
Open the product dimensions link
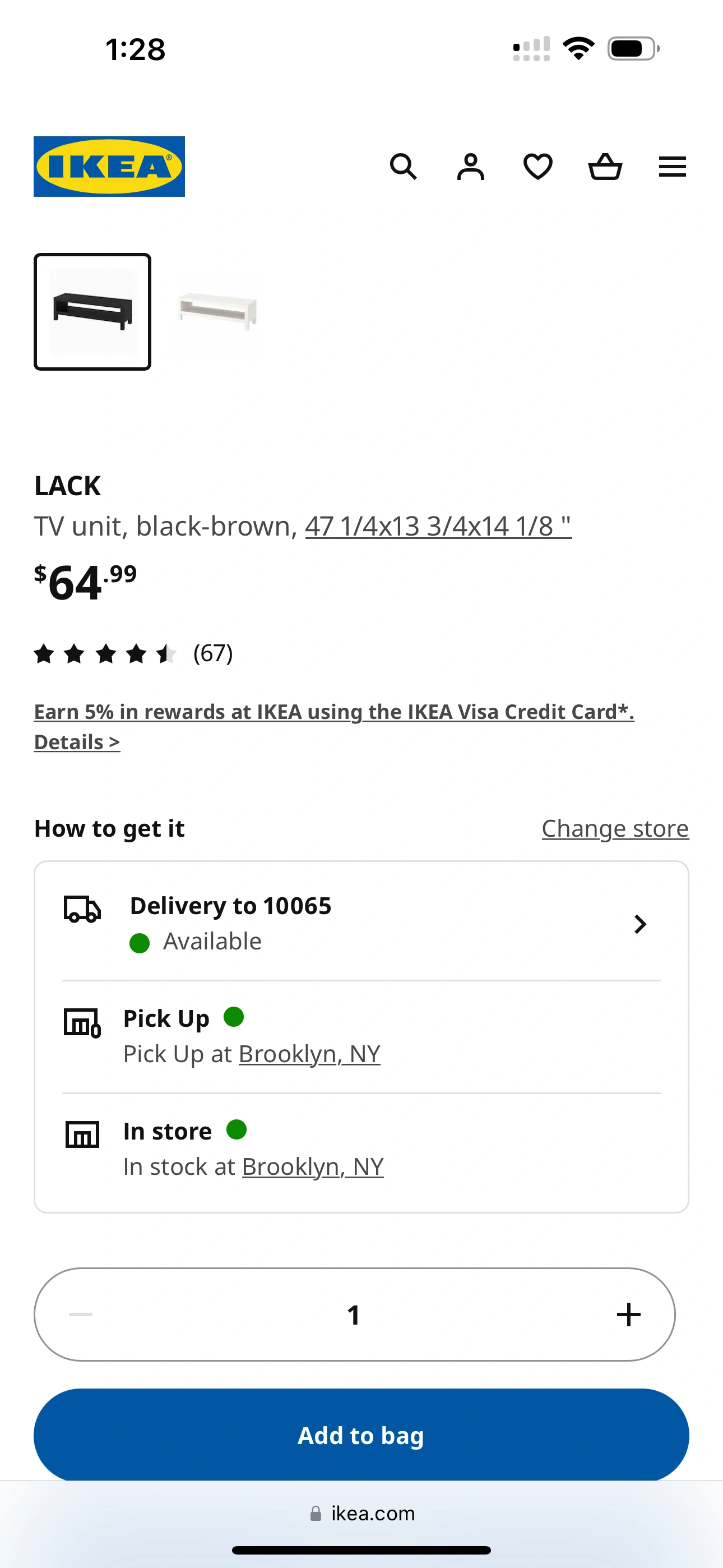pos(438,526)
